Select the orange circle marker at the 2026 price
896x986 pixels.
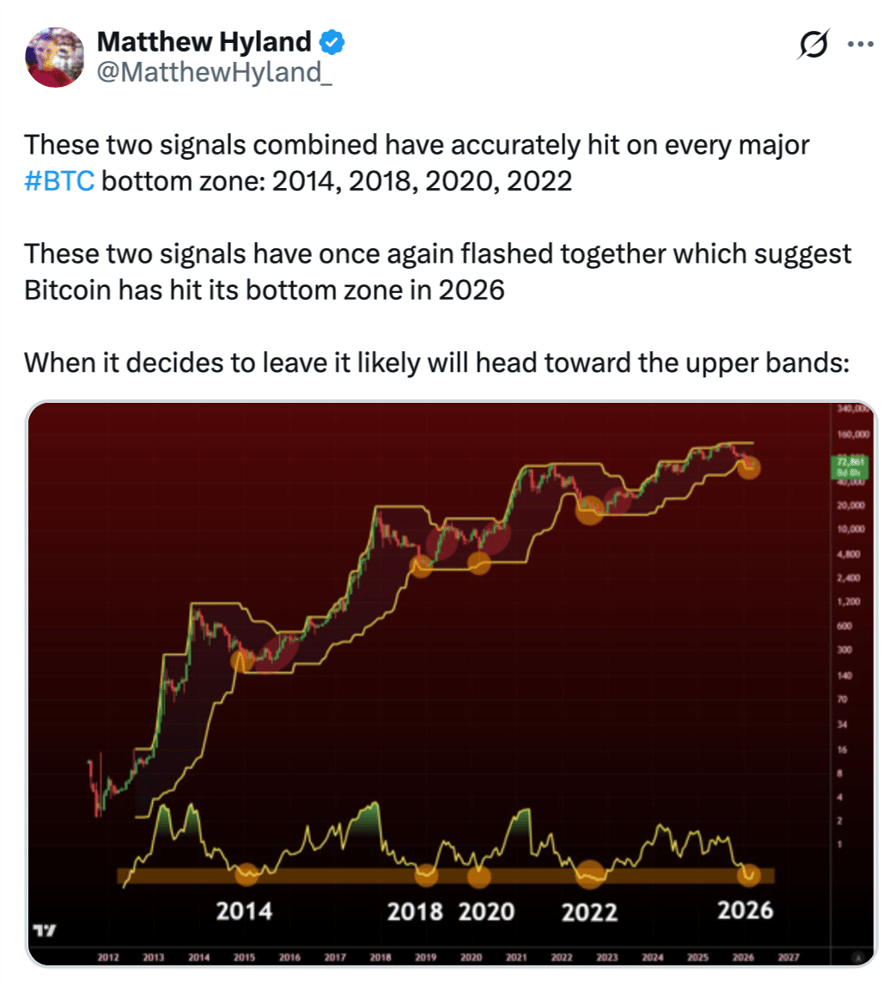(748, 468)
